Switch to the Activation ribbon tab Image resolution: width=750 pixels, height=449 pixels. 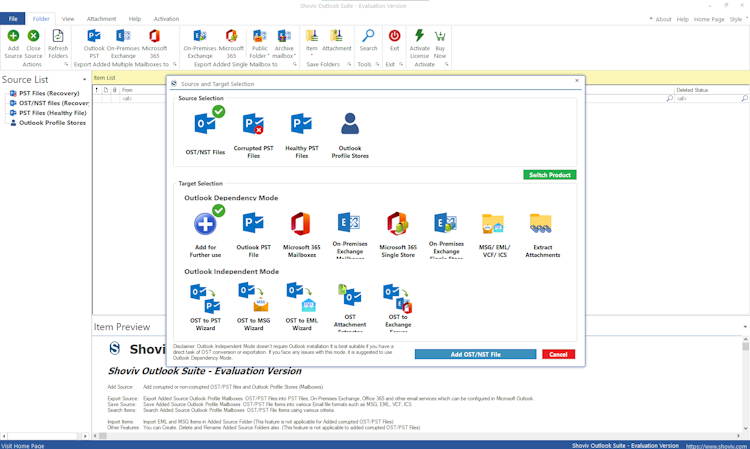click(x=166, y=19)
